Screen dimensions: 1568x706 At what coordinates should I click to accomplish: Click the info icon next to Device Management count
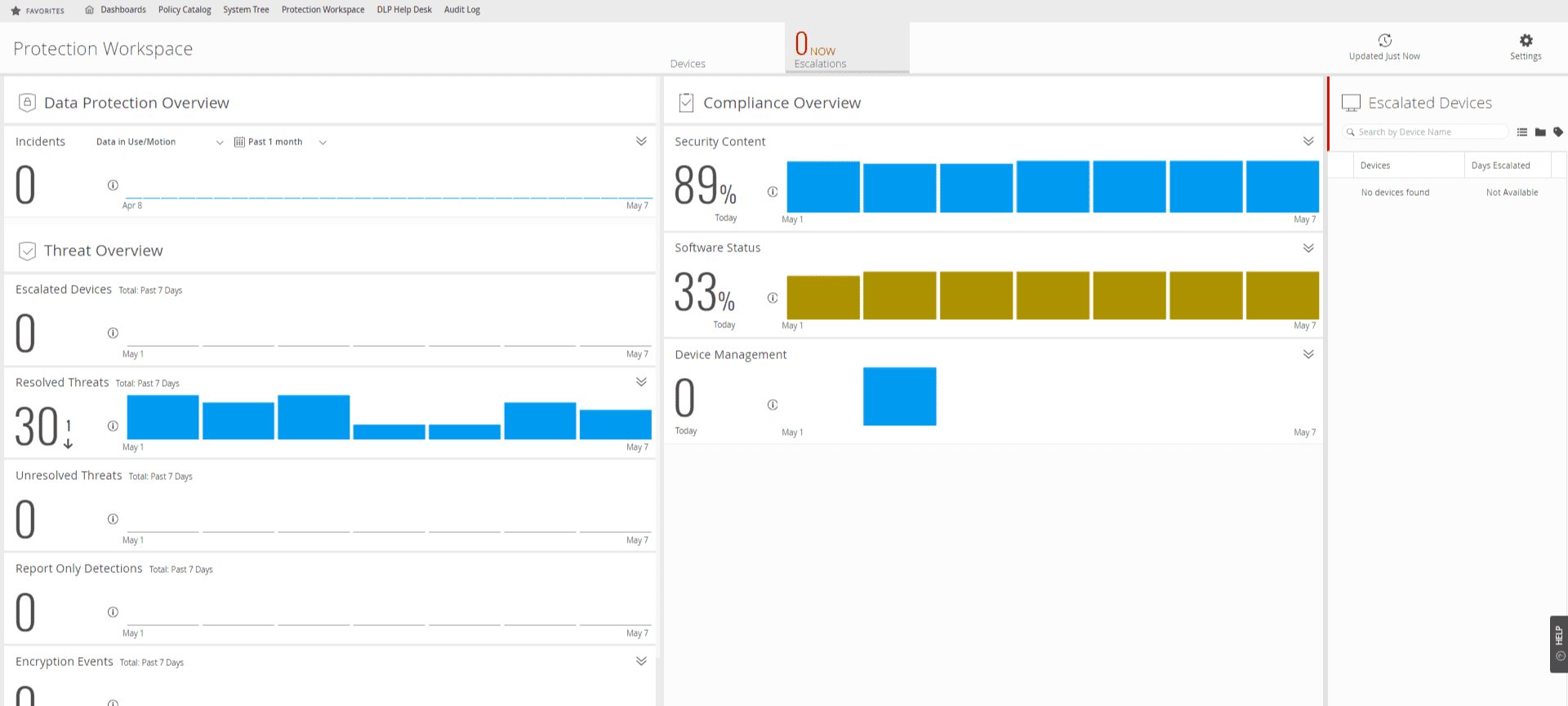click(773, 405)
